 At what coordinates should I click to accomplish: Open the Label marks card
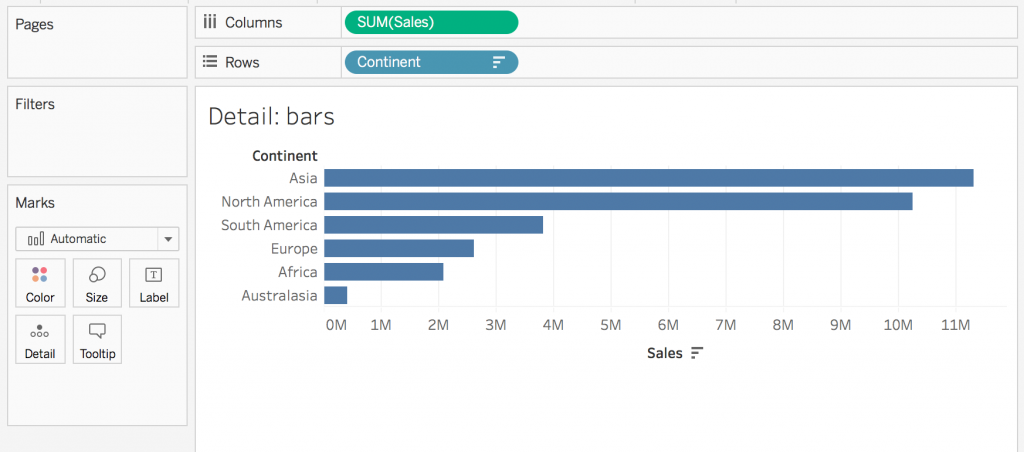click(154, 283)
